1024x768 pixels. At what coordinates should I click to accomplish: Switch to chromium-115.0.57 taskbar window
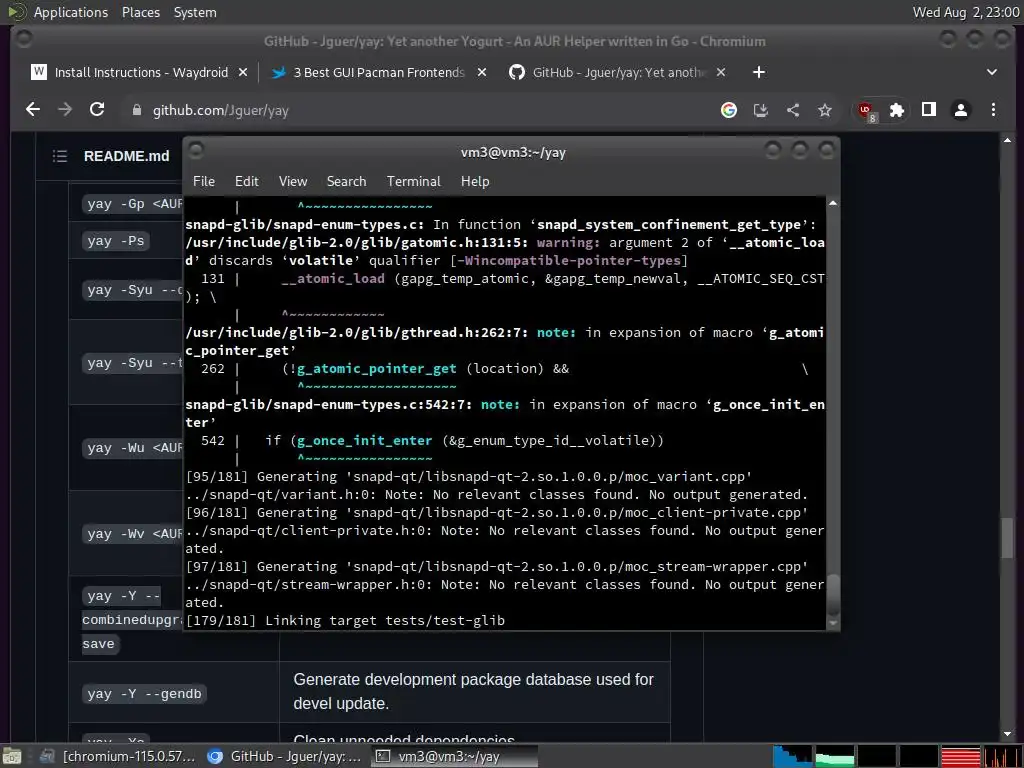click(x=118, y=756)
